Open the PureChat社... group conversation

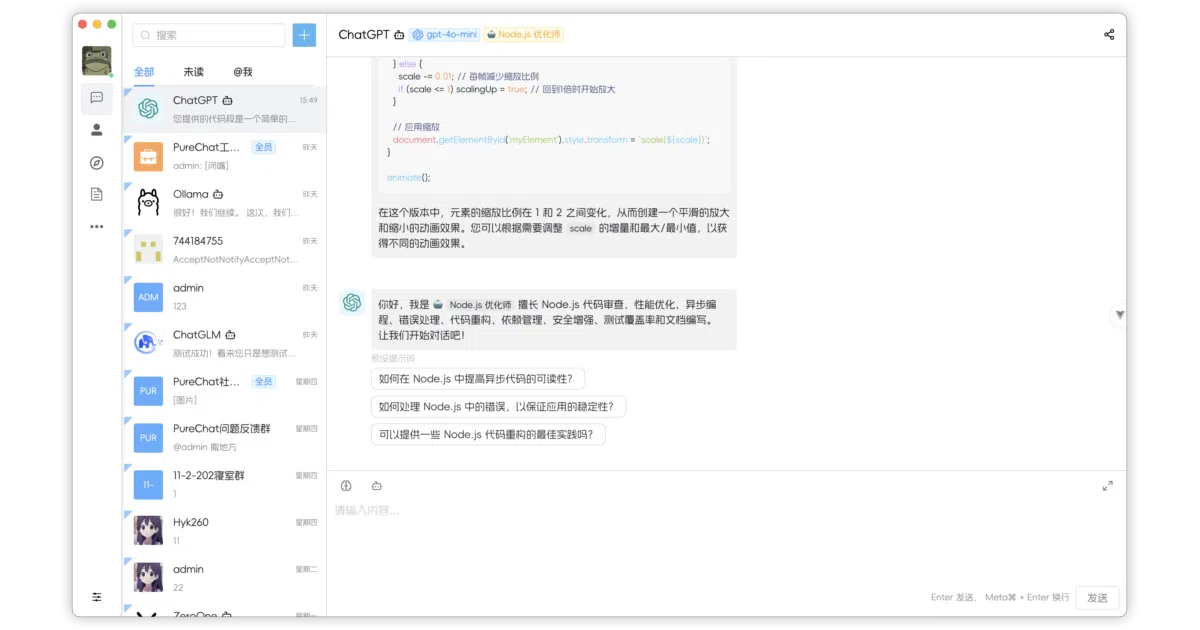click(x=224, y=391)
